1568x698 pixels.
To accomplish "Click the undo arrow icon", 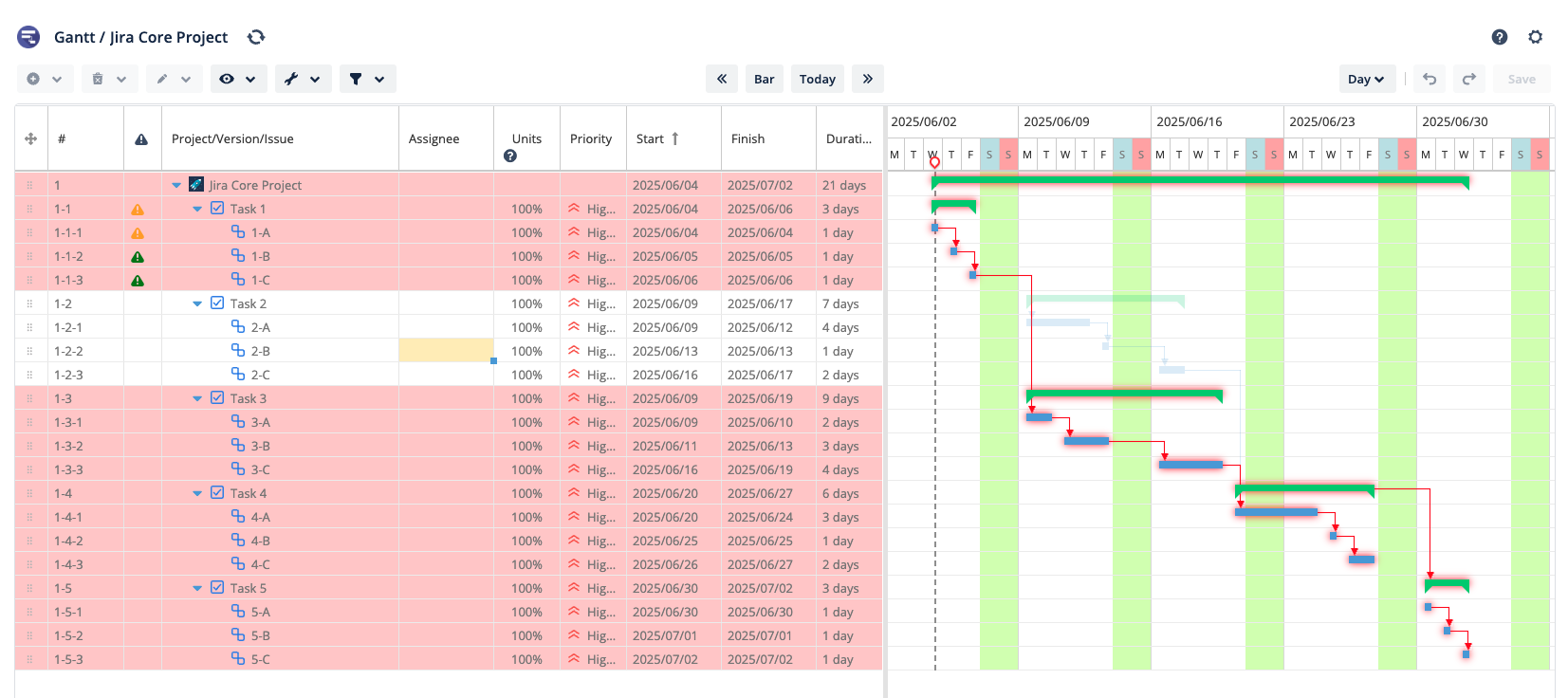I will 1430,79.
